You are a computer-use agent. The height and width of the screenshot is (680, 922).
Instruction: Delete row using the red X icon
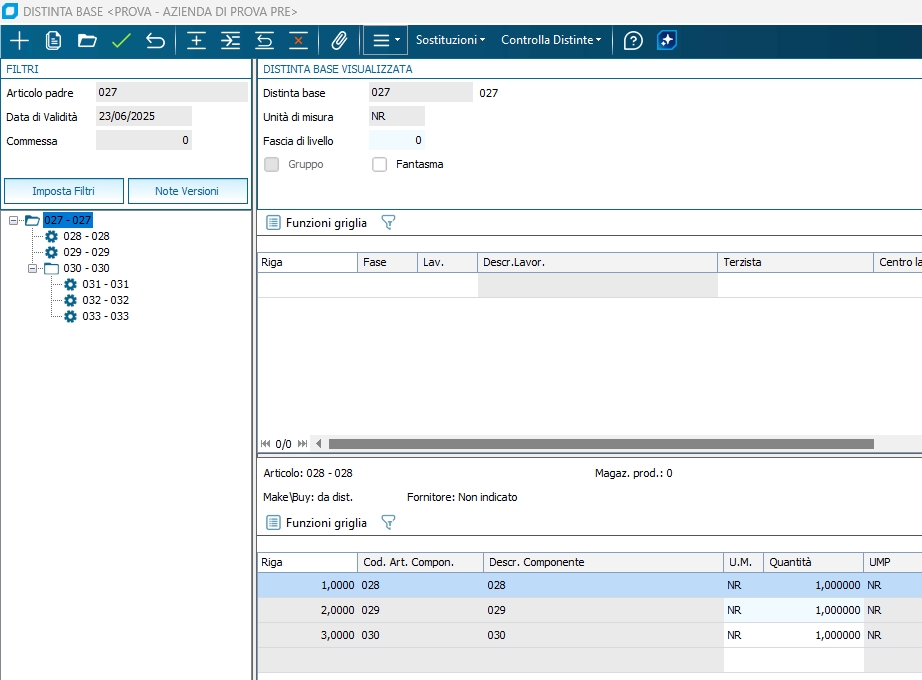click(x=297, y=41)
